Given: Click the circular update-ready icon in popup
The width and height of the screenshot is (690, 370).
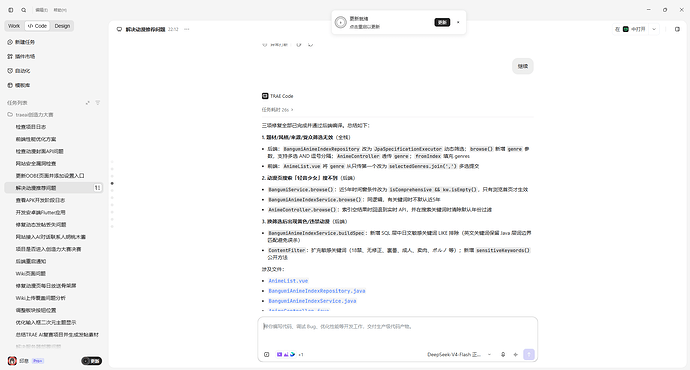Looking at the screenshot, I should pos(341,22).
